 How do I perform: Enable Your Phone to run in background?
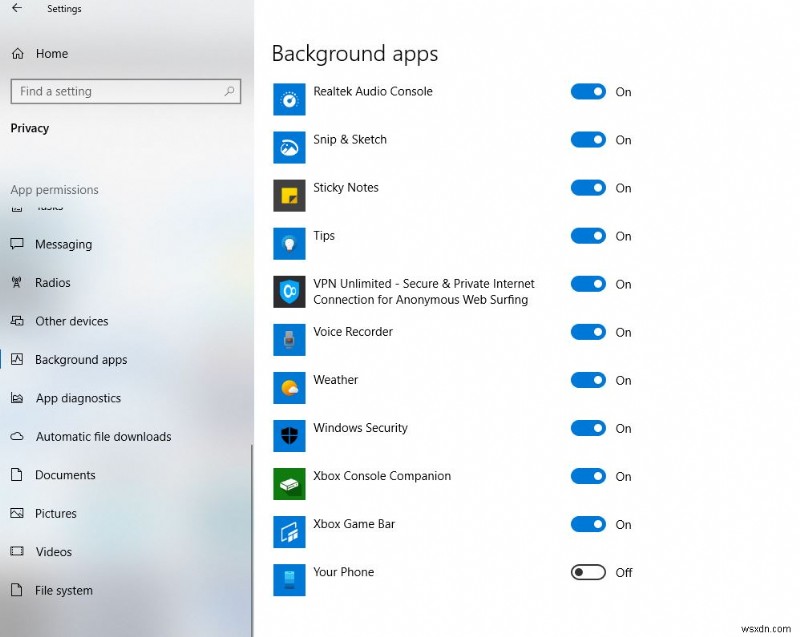589,573
